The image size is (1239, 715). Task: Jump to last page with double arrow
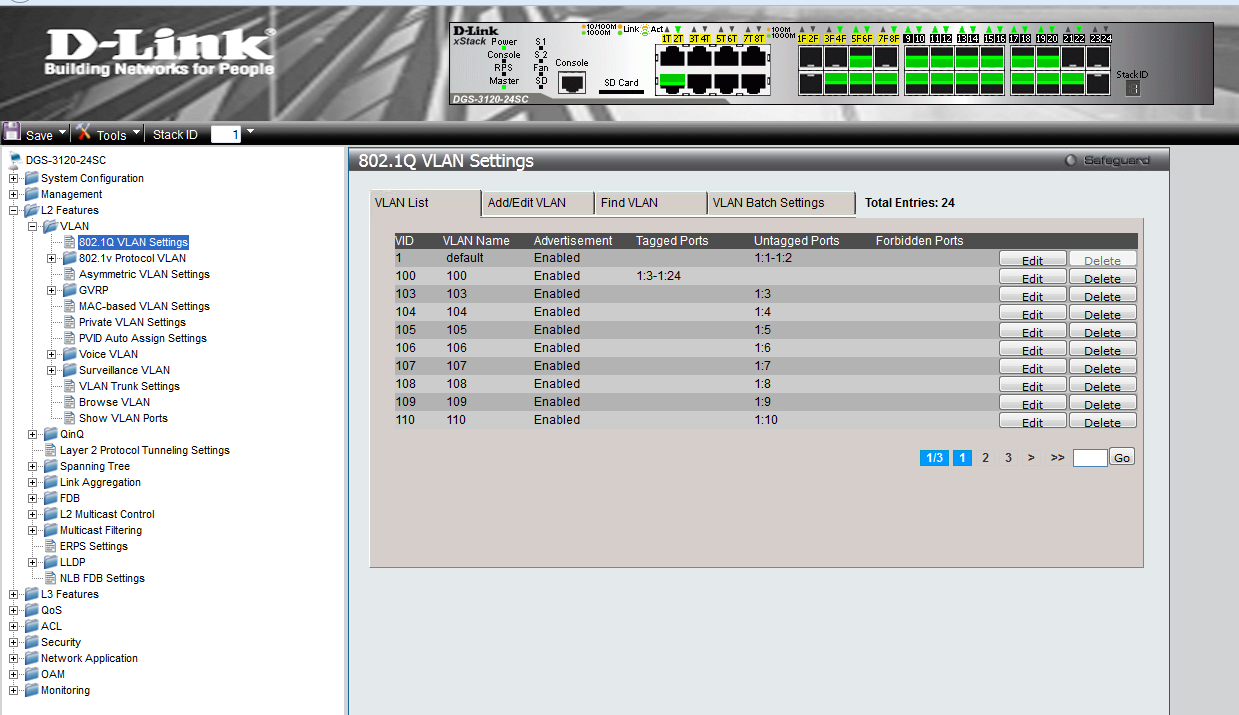(1057, 458)
